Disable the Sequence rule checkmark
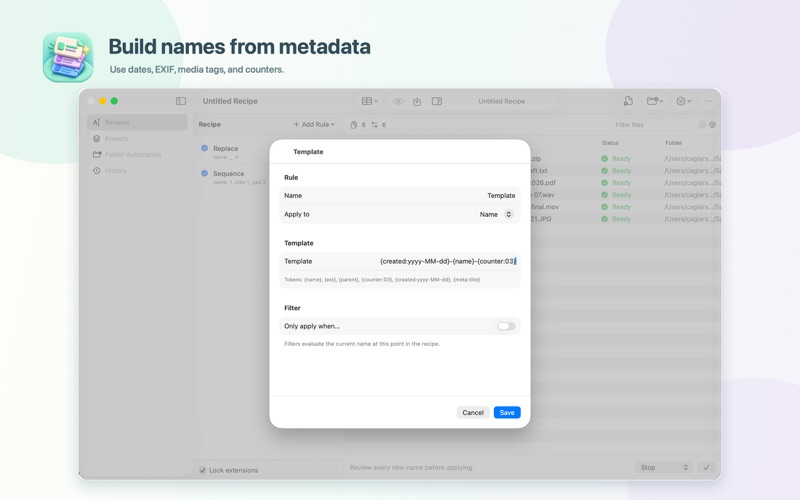This screenshot has height=500, width=800. click(205, 173)
